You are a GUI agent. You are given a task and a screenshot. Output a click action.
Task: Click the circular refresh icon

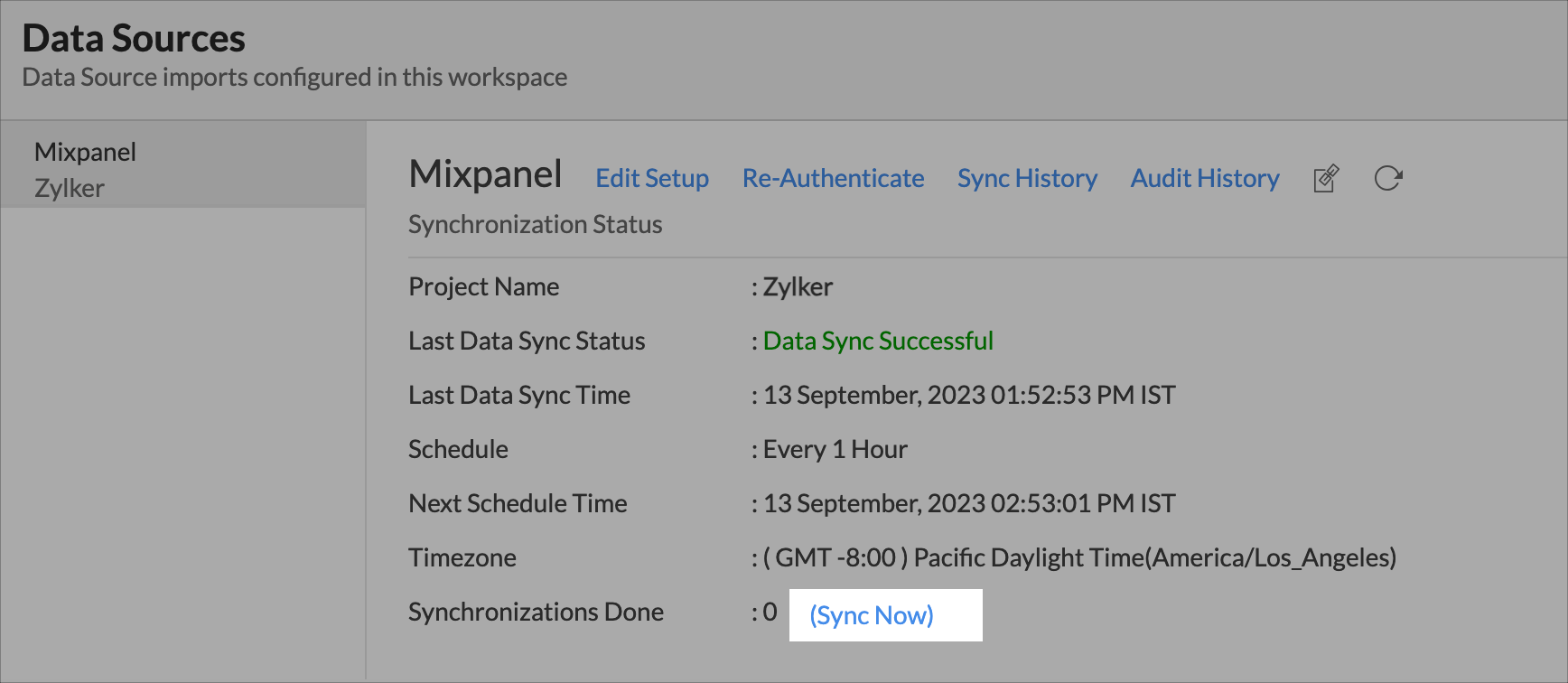click(1387, 179)
